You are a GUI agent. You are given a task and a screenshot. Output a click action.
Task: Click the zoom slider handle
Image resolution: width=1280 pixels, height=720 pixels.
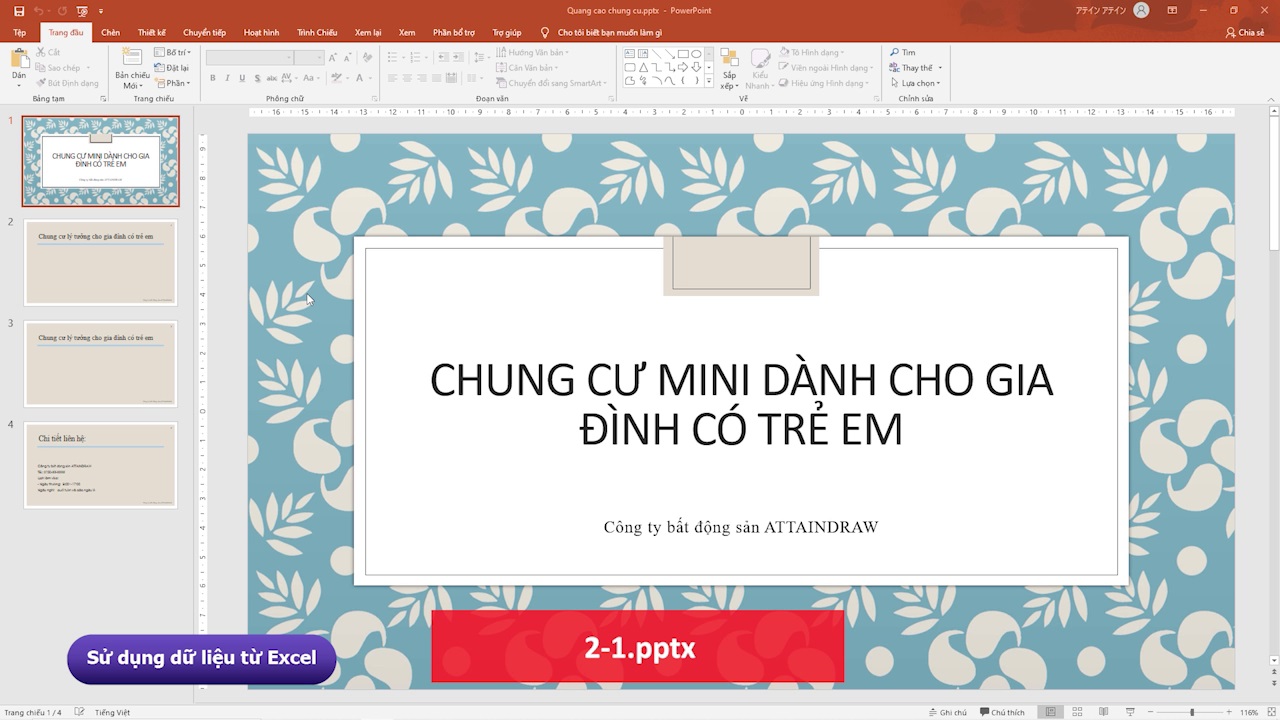1190,712
